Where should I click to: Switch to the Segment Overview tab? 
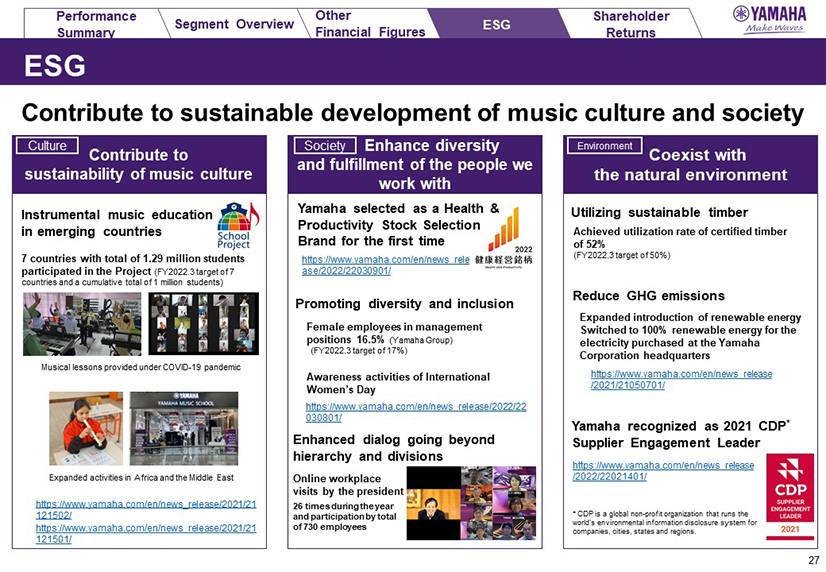233,24
